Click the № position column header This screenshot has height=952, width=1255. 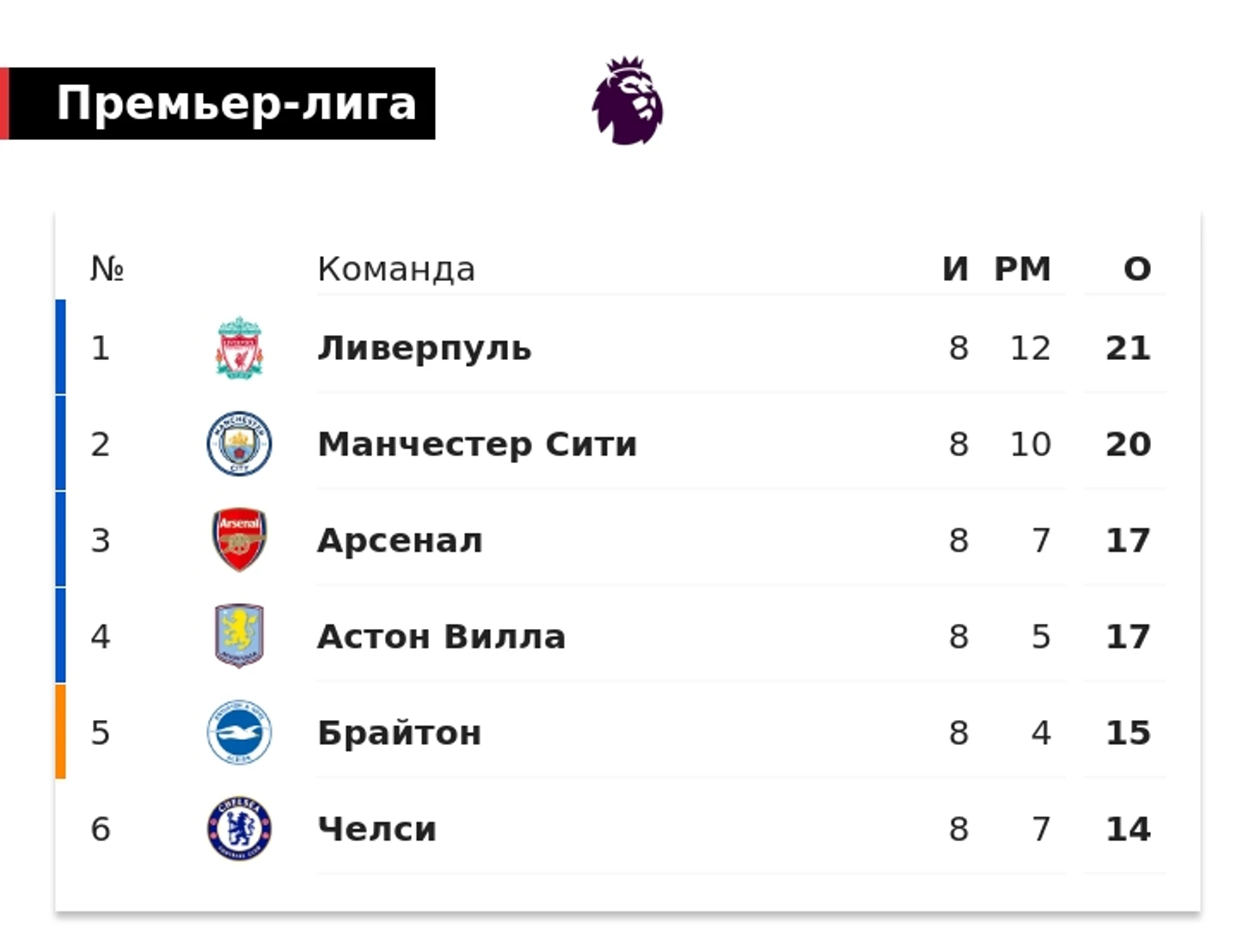(107, 269)
